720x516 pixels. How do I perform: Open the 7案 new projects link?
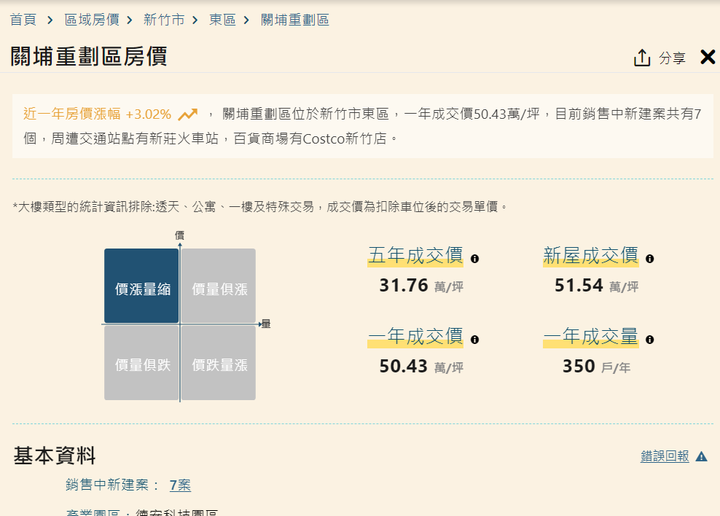click(180, 485)
